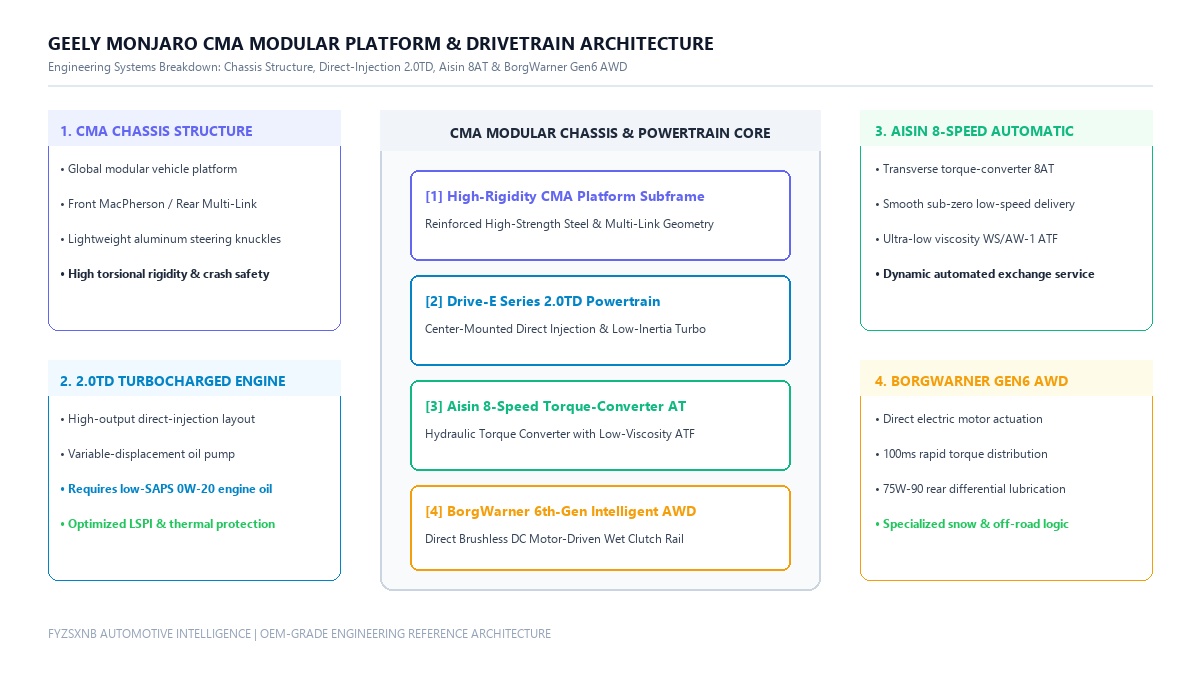This screenshot has width=1200, height=675.
Task: Select '[1] High-Rigidity CMA Platform Subframe' card title
Action: point(565,196)
